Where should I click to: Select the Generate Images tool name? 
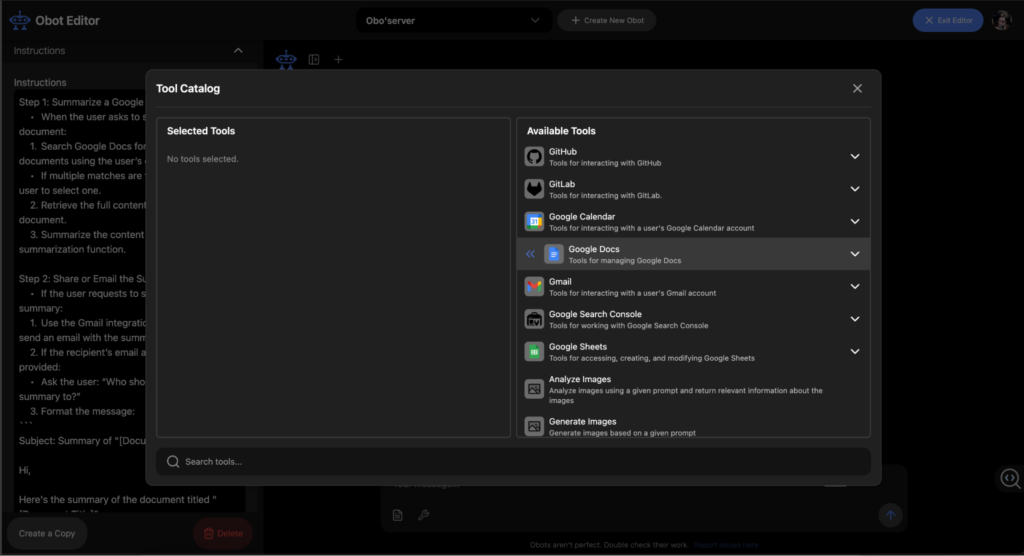pyautogui.click(x=582, y=421)
